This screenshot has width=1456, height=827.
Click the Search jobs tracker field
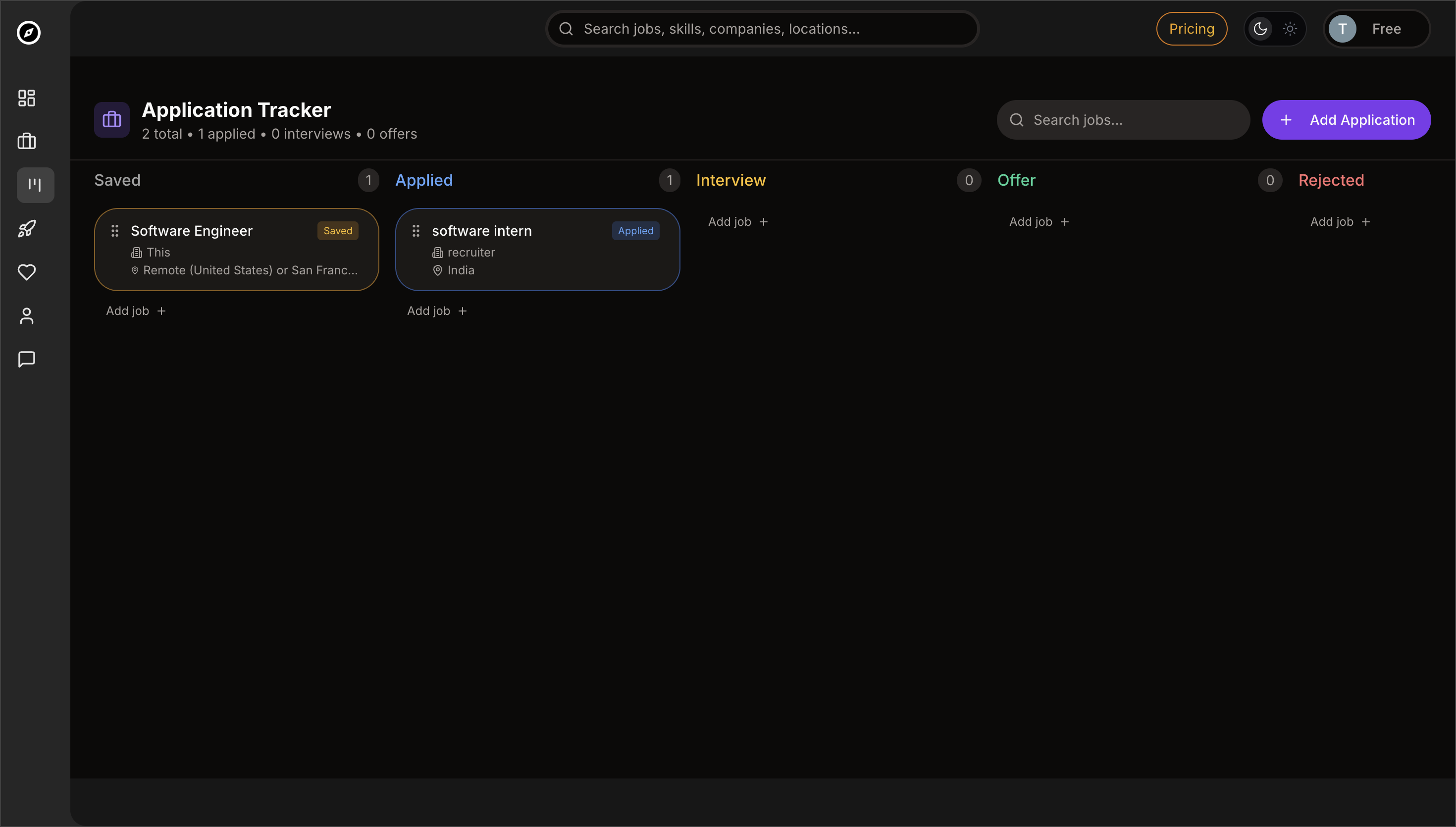tap(1123, 120)
